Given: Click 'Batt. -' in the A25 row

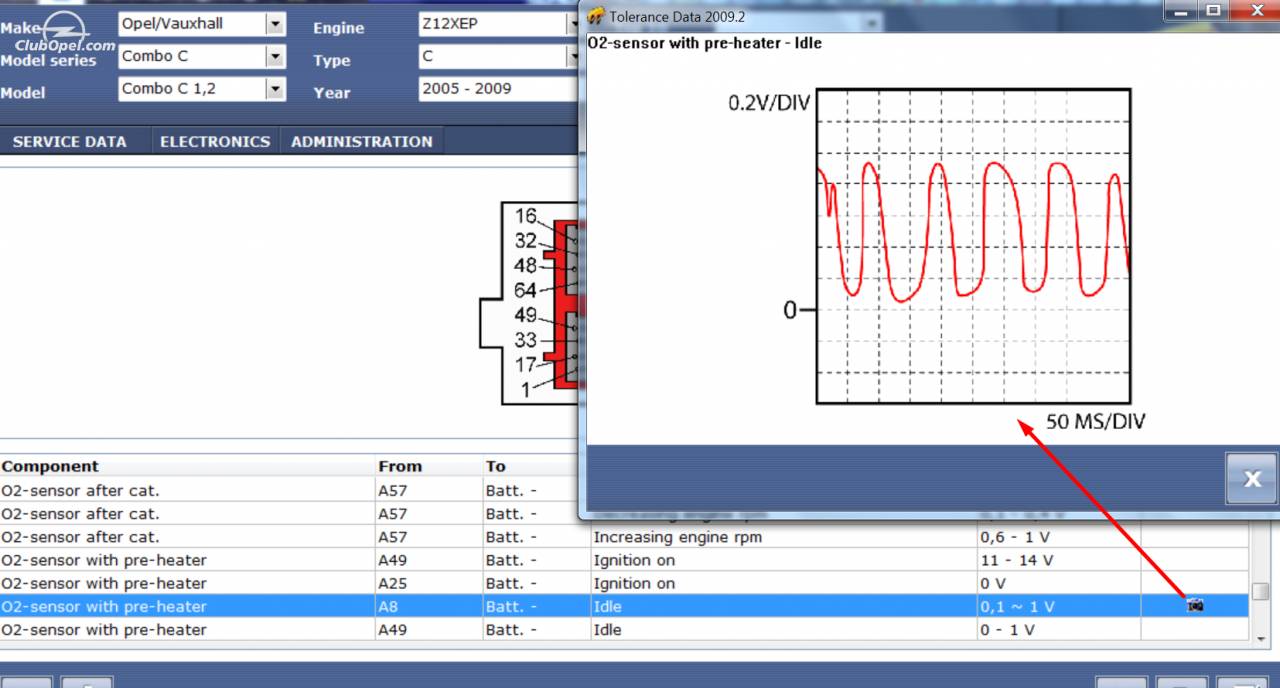Looking at the screenshot, I should coord(511,583).
